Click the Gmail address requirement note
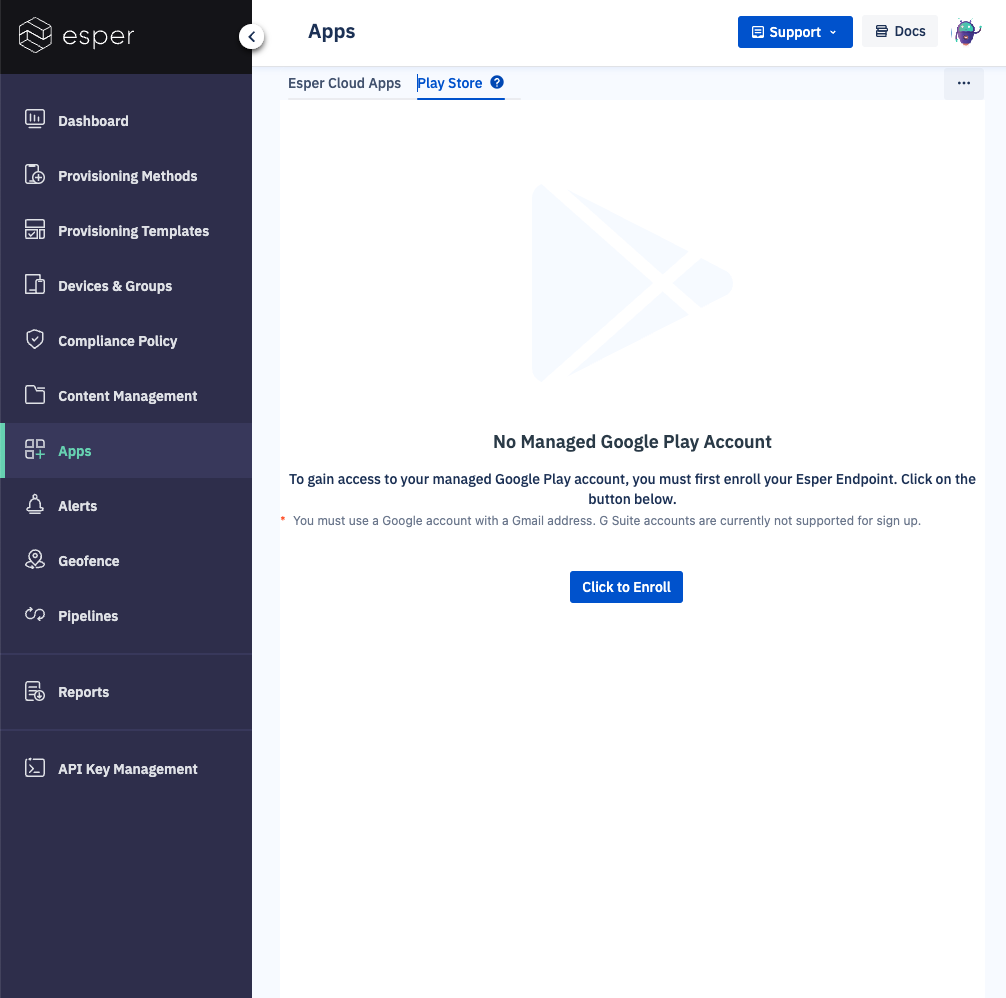1006x998 pixels. click(x=606, y=521)
